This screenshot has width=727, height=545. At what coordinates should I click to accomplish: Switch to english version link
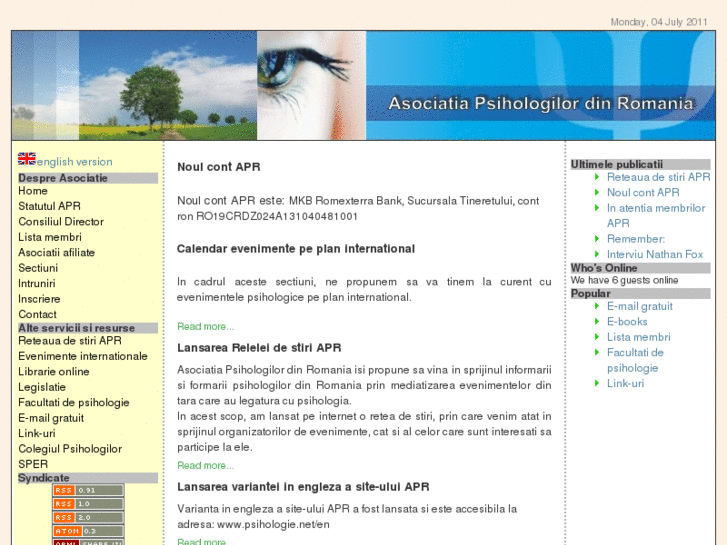[75, 162]
